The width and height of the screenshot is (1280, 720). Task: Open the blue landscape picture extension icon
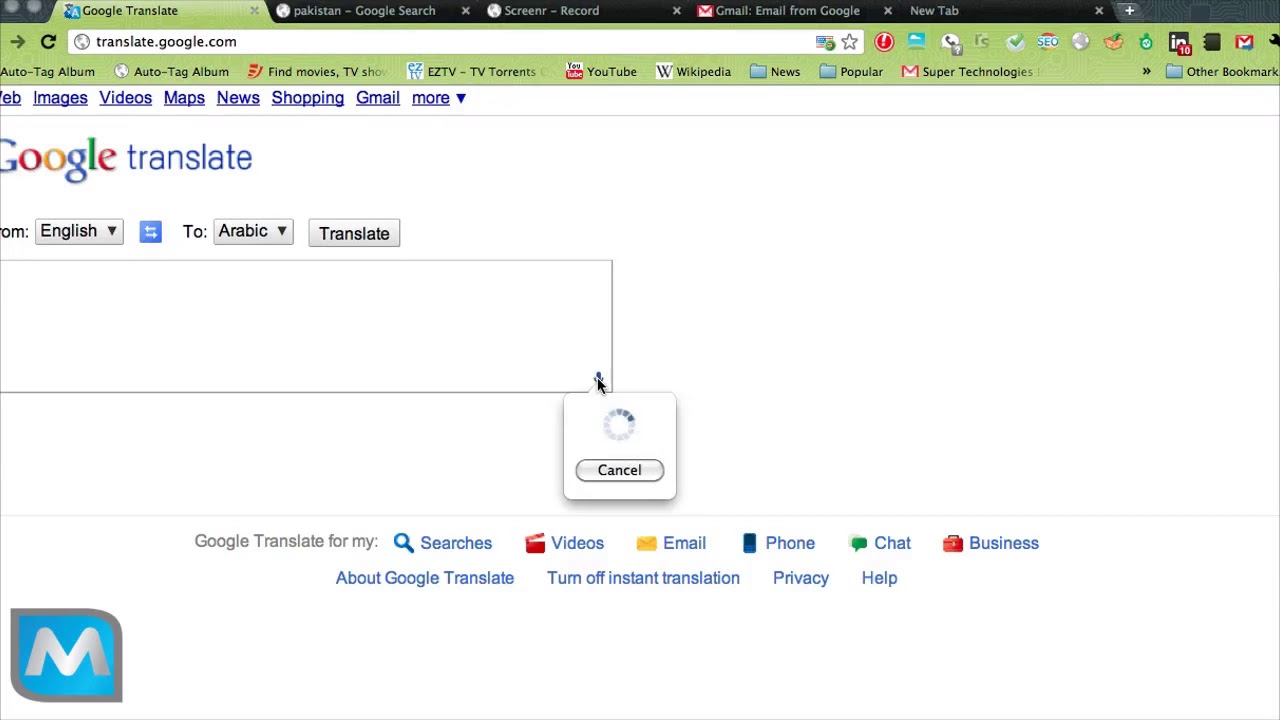click(916, 42)
